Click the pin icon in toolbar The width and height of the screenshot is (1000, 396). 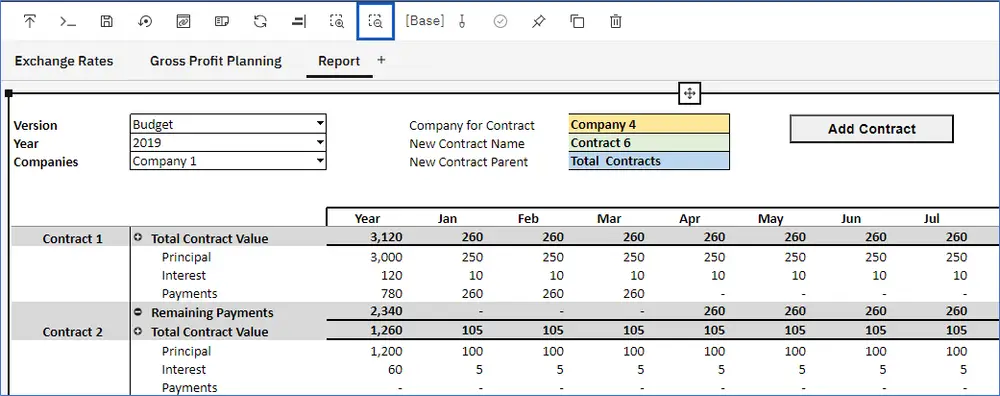[538, 21]
